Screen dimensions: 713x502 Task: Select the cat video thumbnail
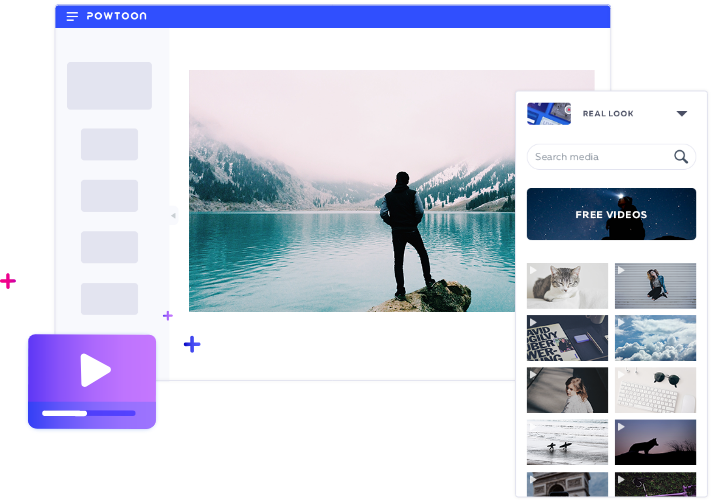point(567,286)
